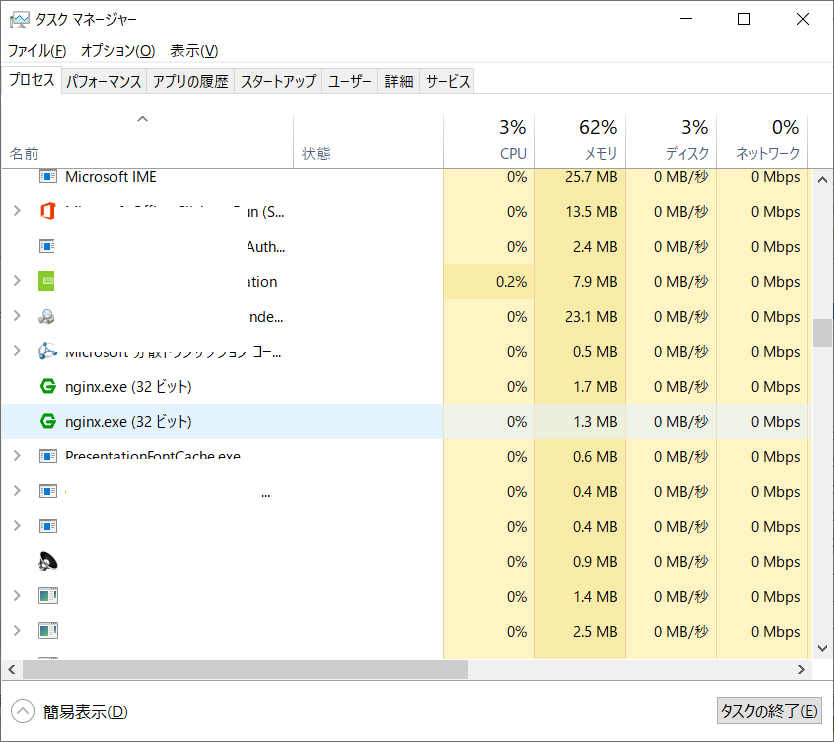The width and height of the screenshot is (834, 742).
Task: Expand the Office Click-to-Run process group
Action: click(x=17, y=211)
